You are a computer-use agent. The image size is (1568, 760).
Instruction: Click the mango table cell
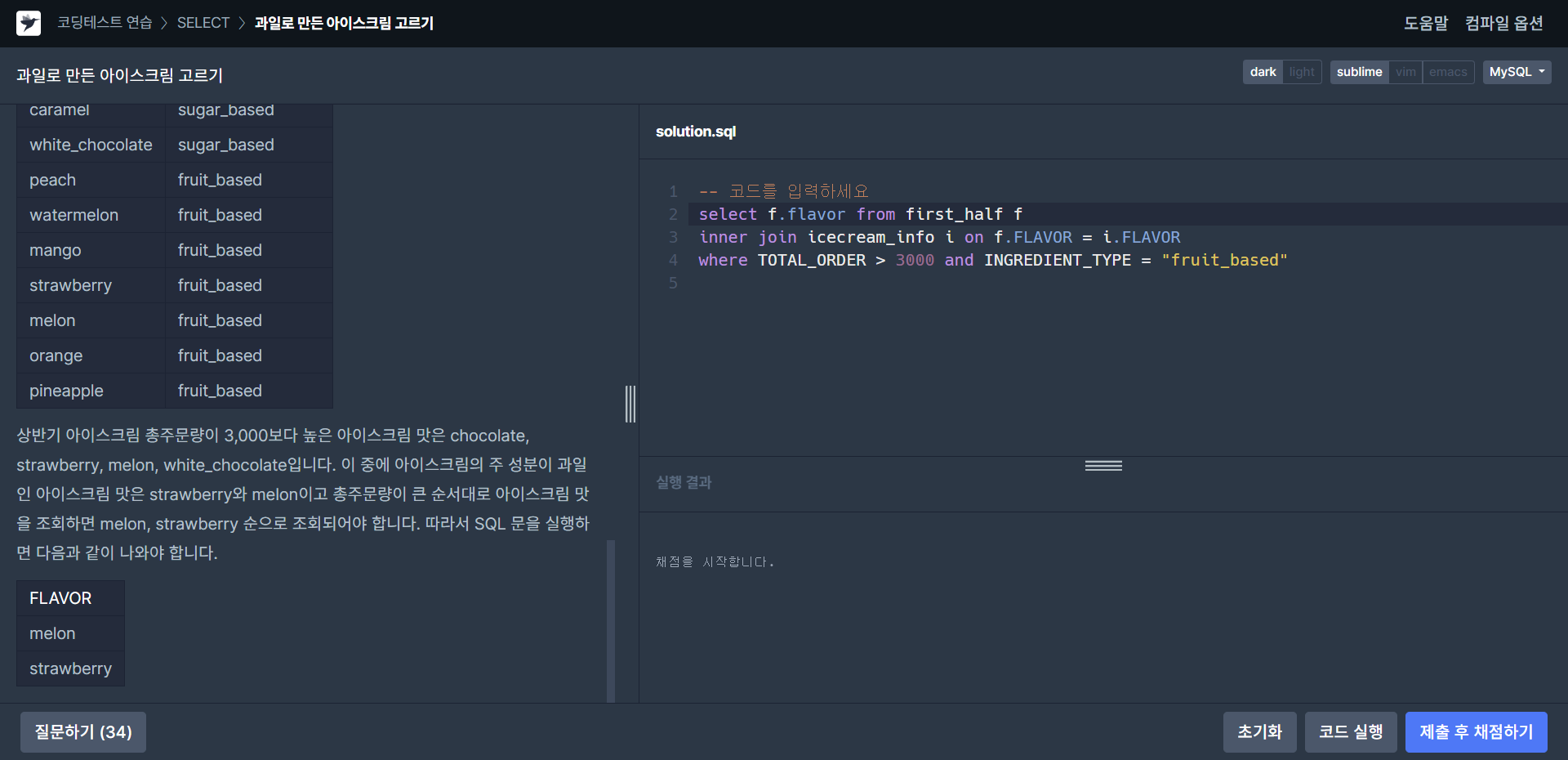[91, 250]
